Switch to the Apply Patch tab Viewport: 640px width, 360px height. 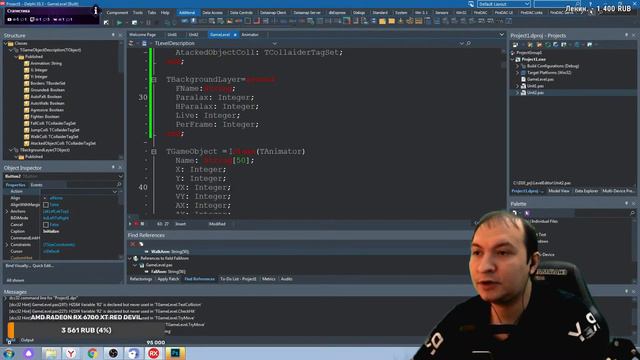tap(168, 279)
